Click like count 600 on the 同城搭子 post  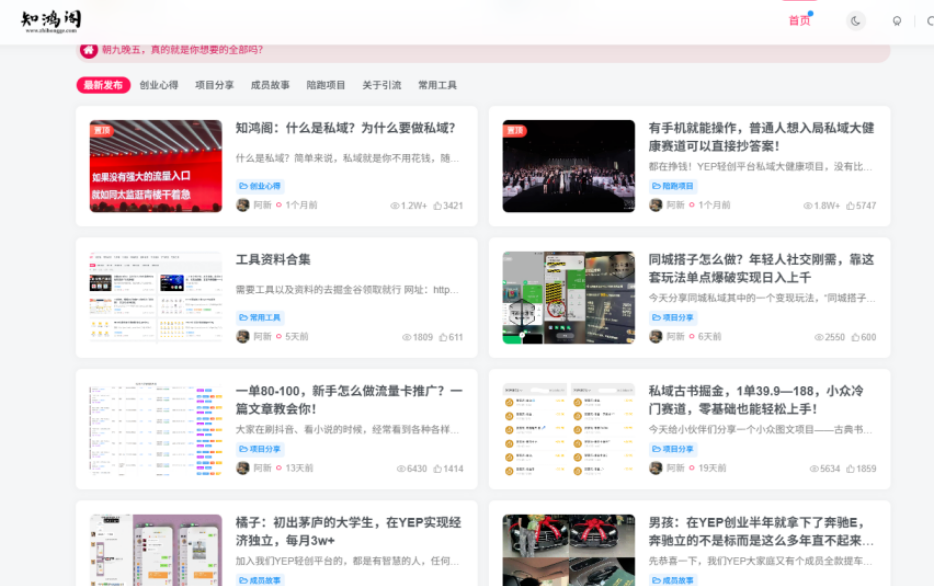(x=862, y=337)
